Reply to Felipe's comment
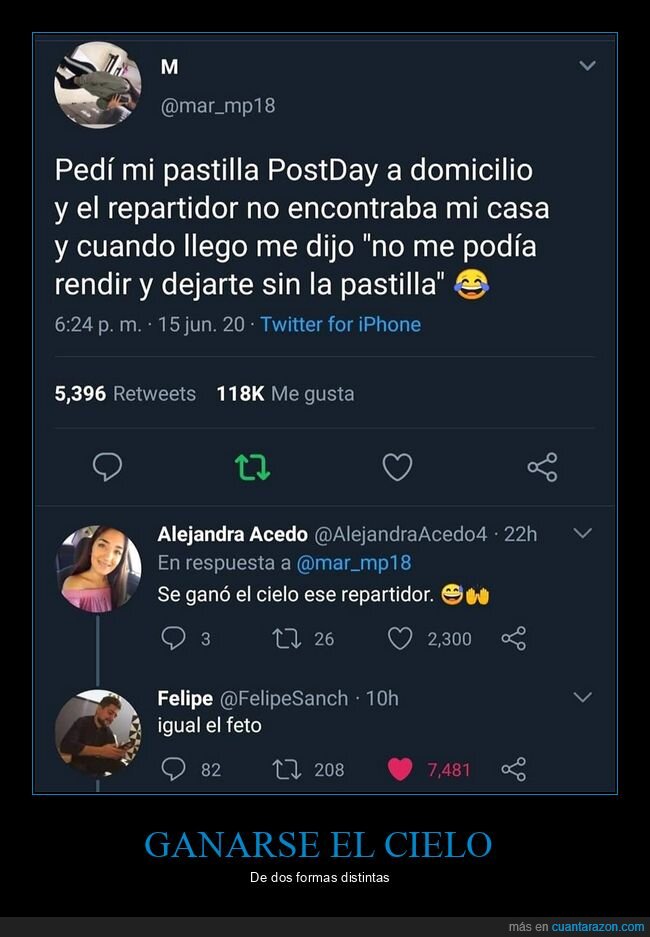This screenshot has width=650, height=937. click(x=174, y=769)
